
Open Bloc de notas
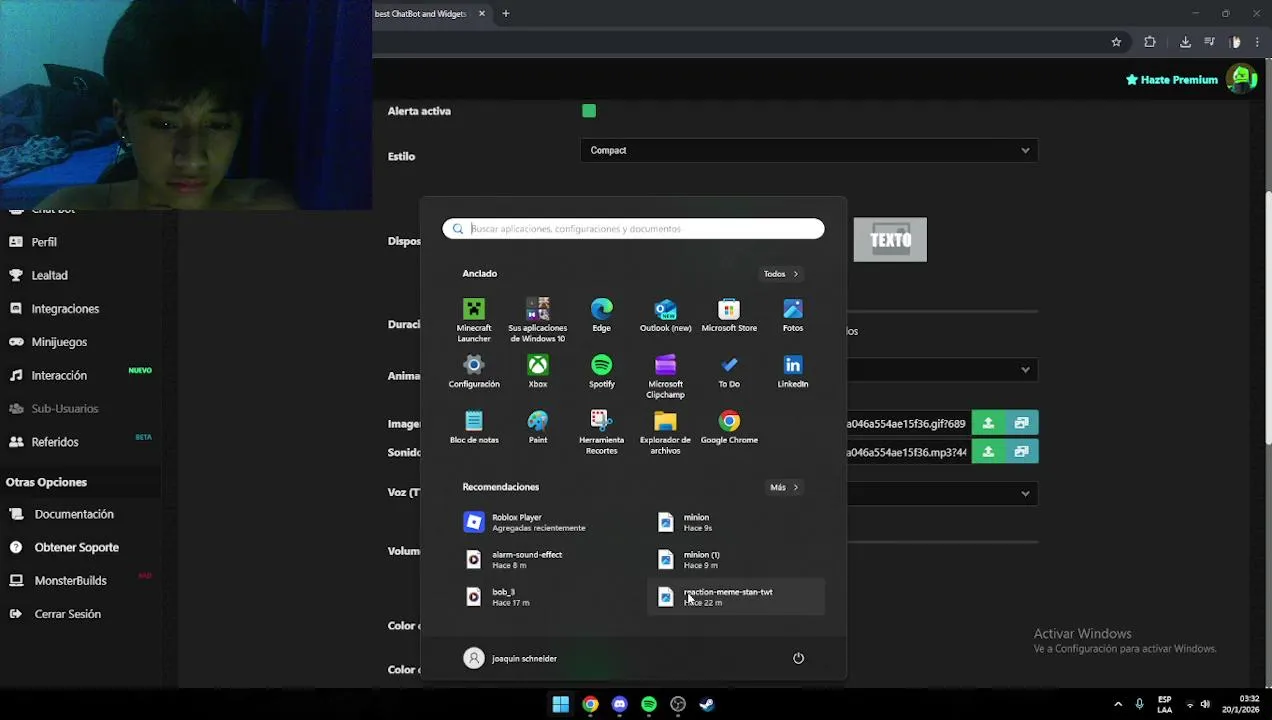click(x=474, y=427)
